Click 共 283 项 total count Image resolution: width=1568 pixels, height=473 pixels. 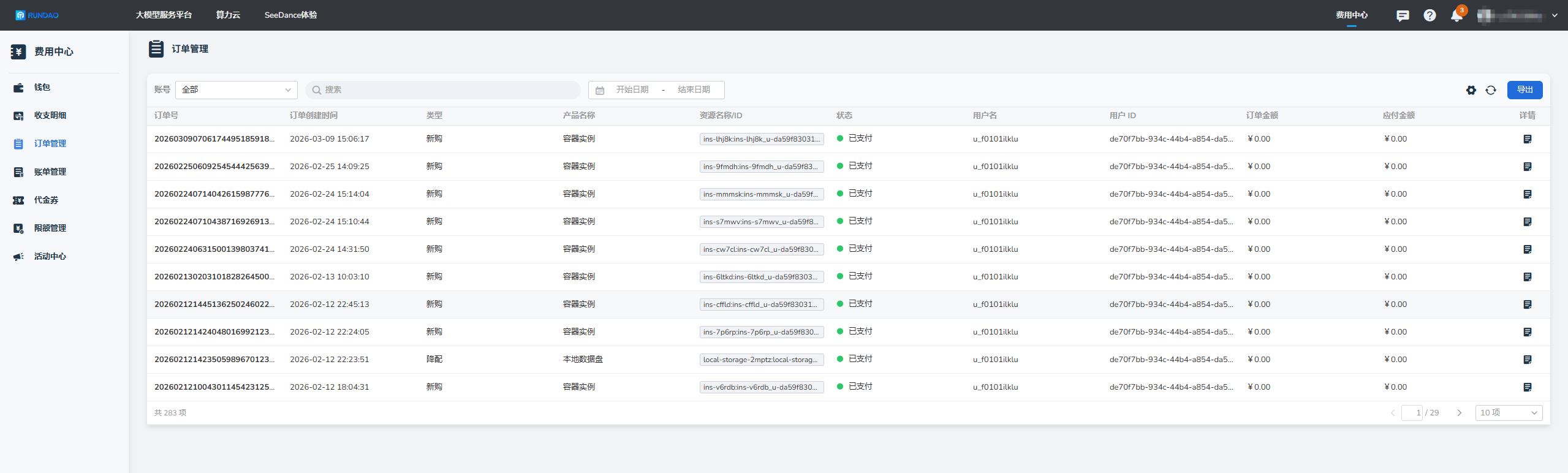170,413
